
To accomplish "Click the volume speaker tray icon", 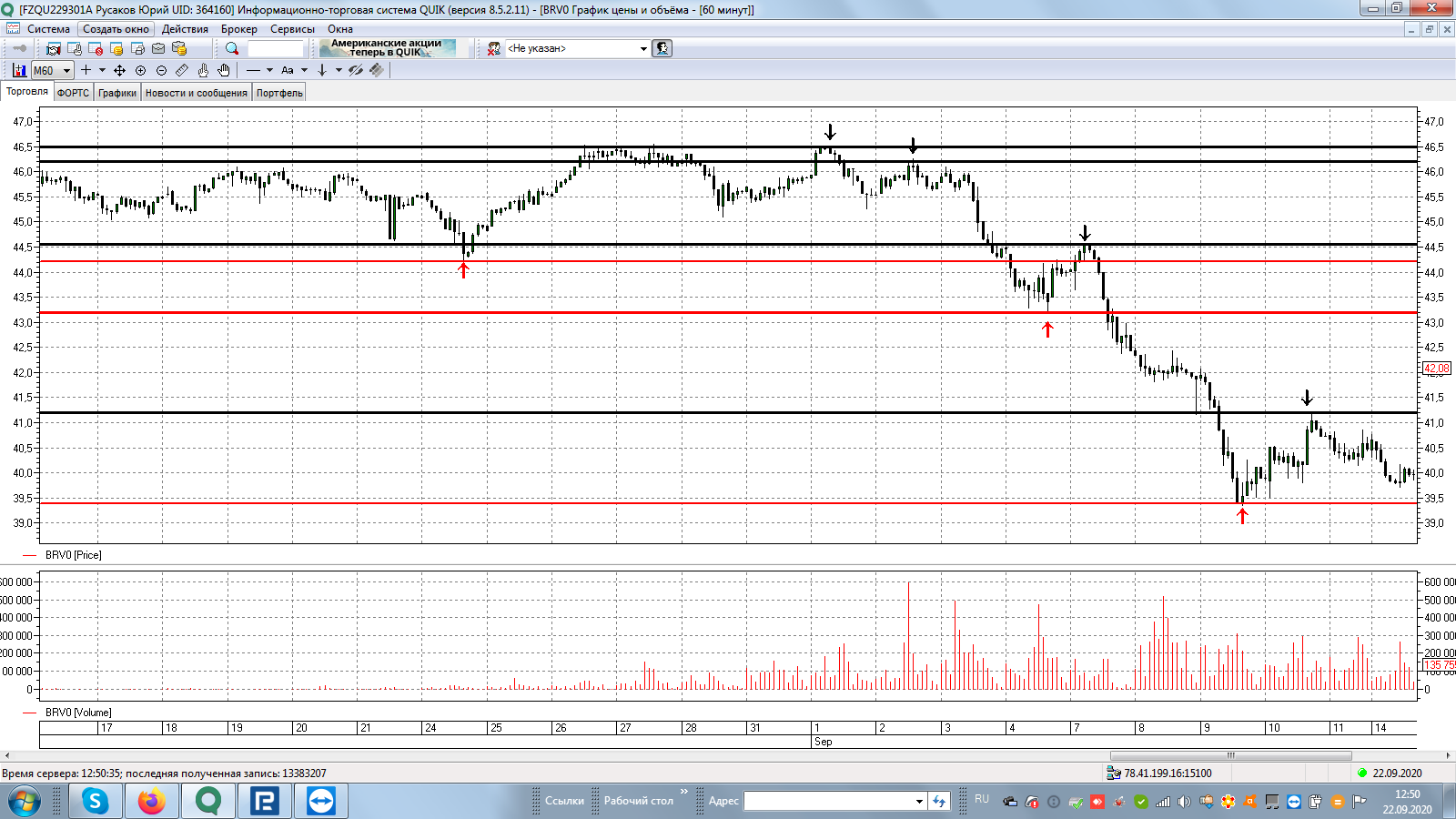I will [1184, 802].
